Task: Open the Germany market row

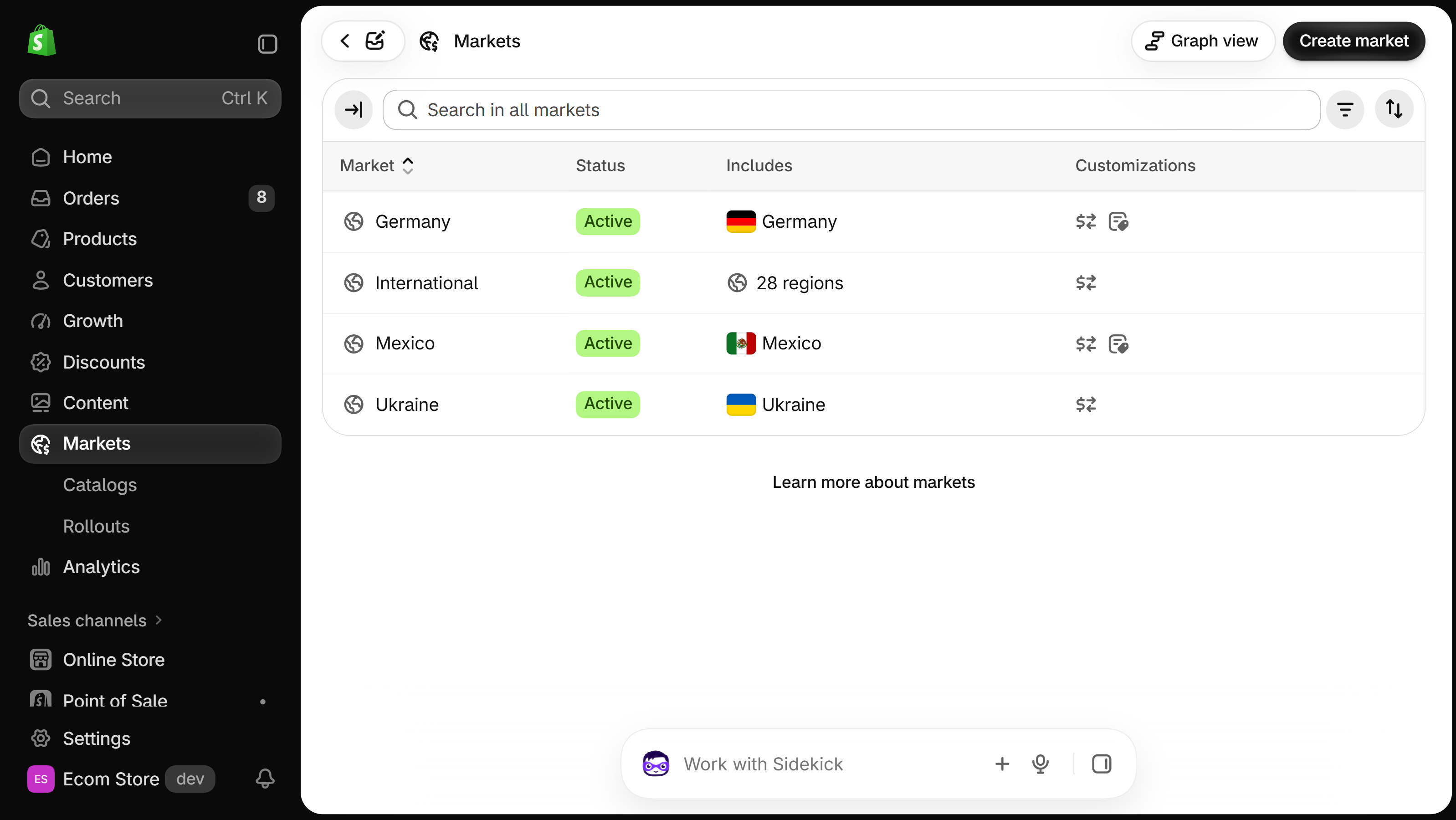Action: (874, 221)
